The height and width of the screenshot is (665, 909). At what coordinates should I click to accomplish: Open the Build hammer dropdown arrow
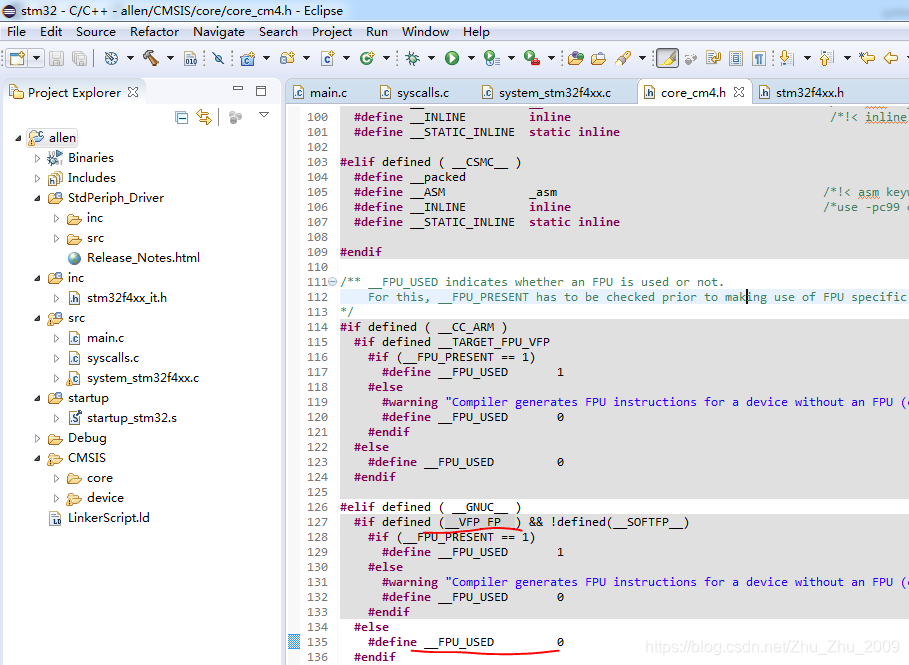[170, 58]
